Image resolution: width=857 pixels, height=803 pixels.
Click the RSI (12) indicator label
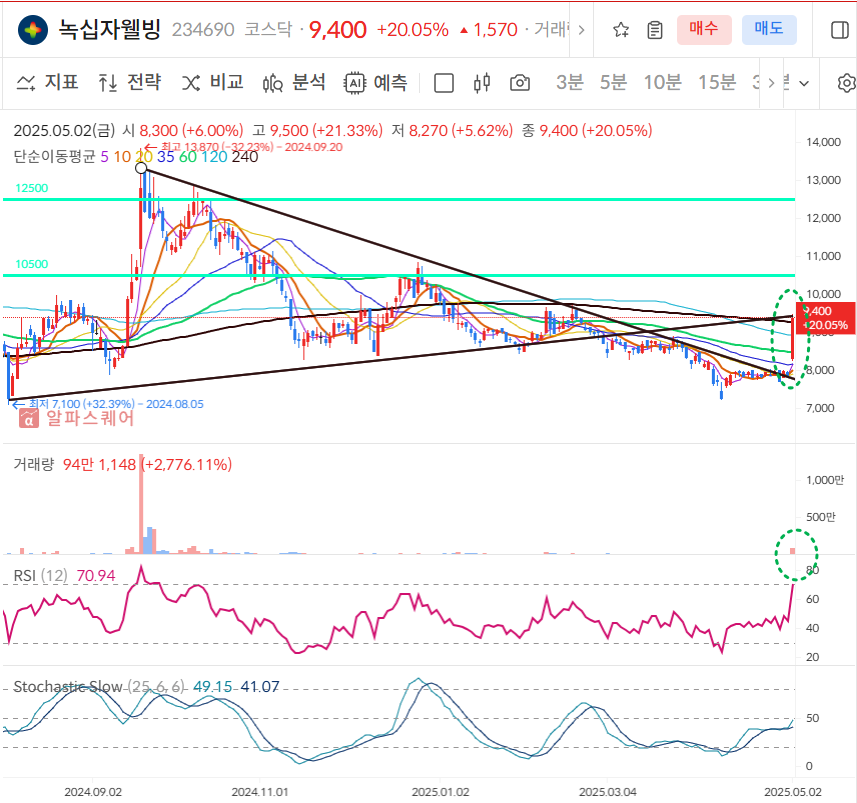(x=40, y=576)
